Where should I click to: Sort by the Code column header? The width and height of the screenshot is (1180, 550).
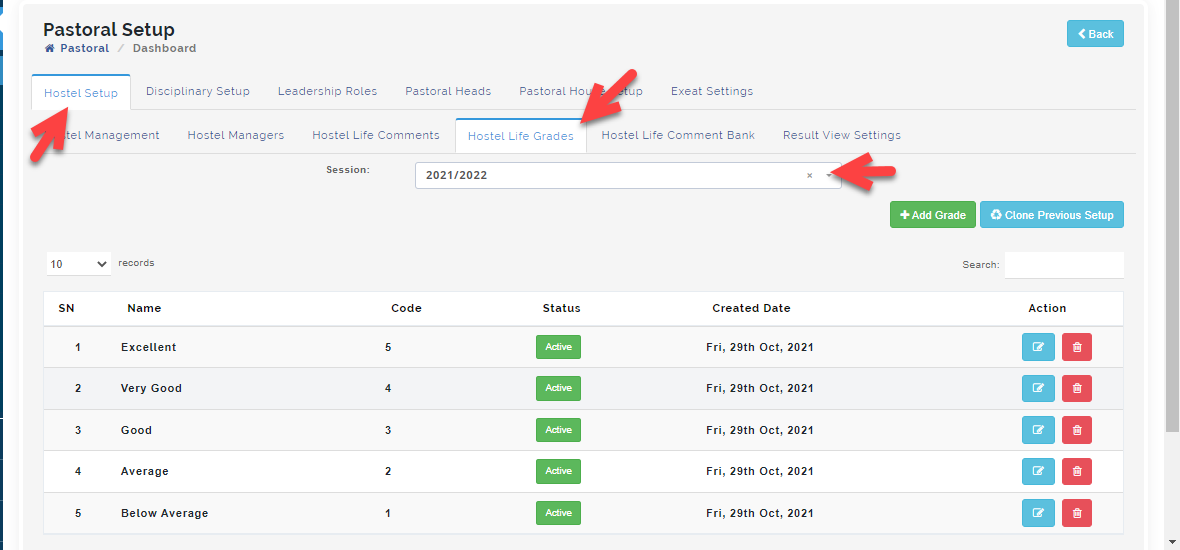[406, 308]
